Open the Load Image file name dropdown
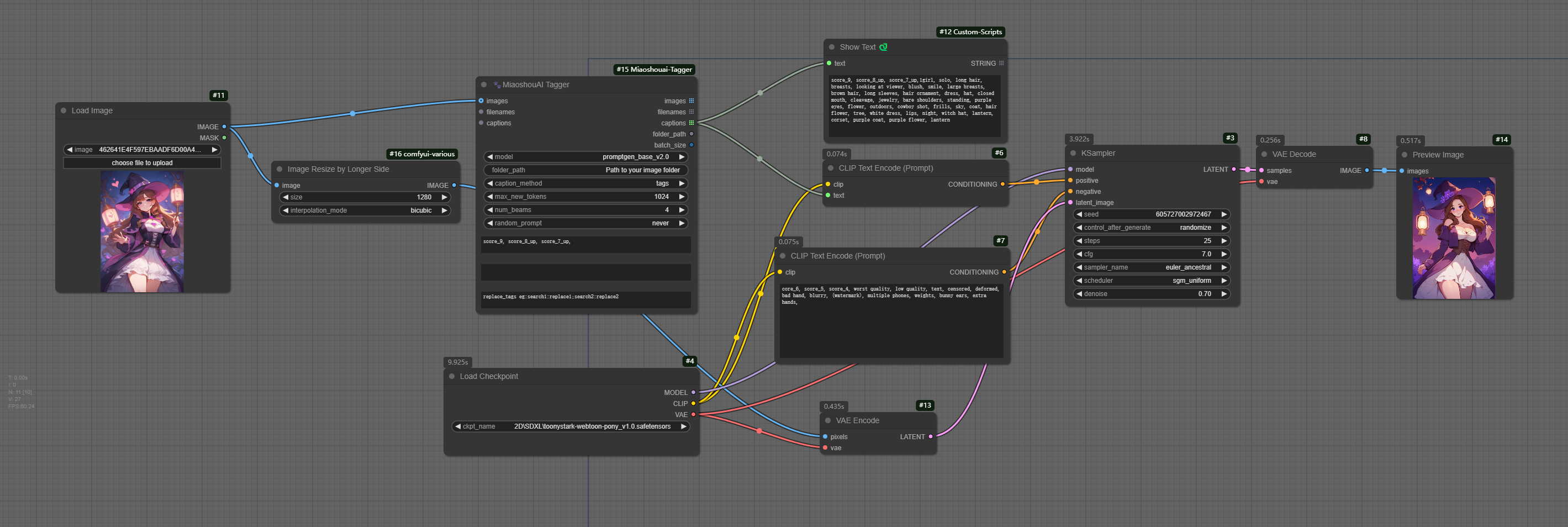 tap(142, 150)
